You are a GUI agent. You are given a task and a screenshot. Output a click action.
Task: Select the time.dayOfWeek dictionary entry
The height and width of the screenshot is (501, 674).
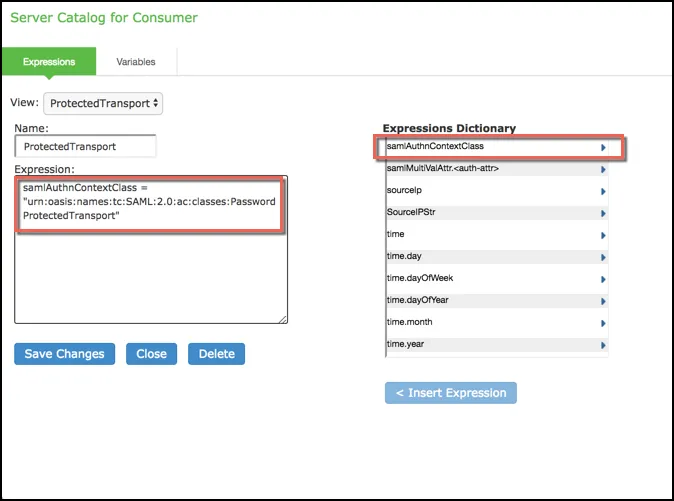coord(497,278)
